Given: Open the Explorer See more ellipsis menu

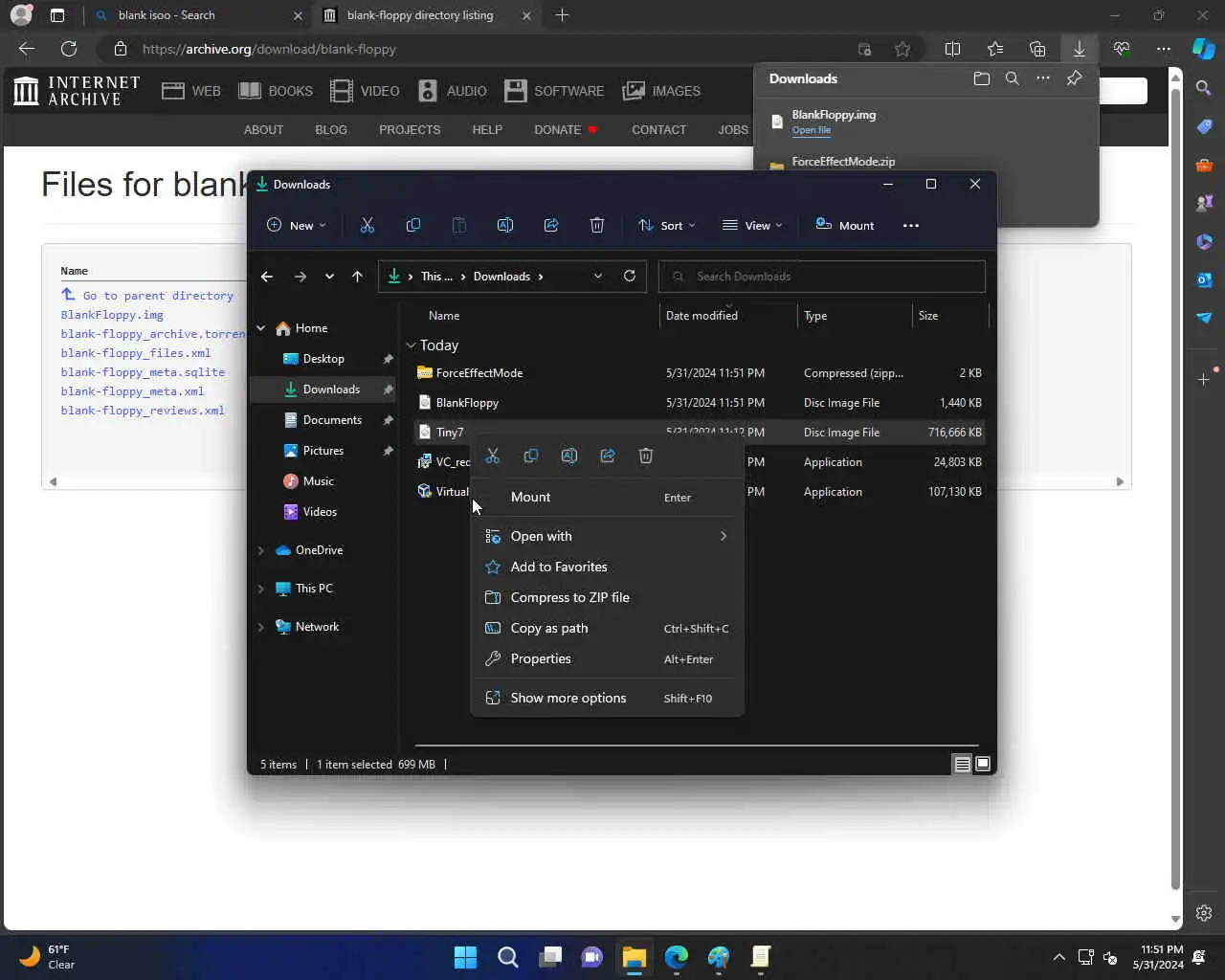Looking at the screenshot, I should [x=911, y=225].
